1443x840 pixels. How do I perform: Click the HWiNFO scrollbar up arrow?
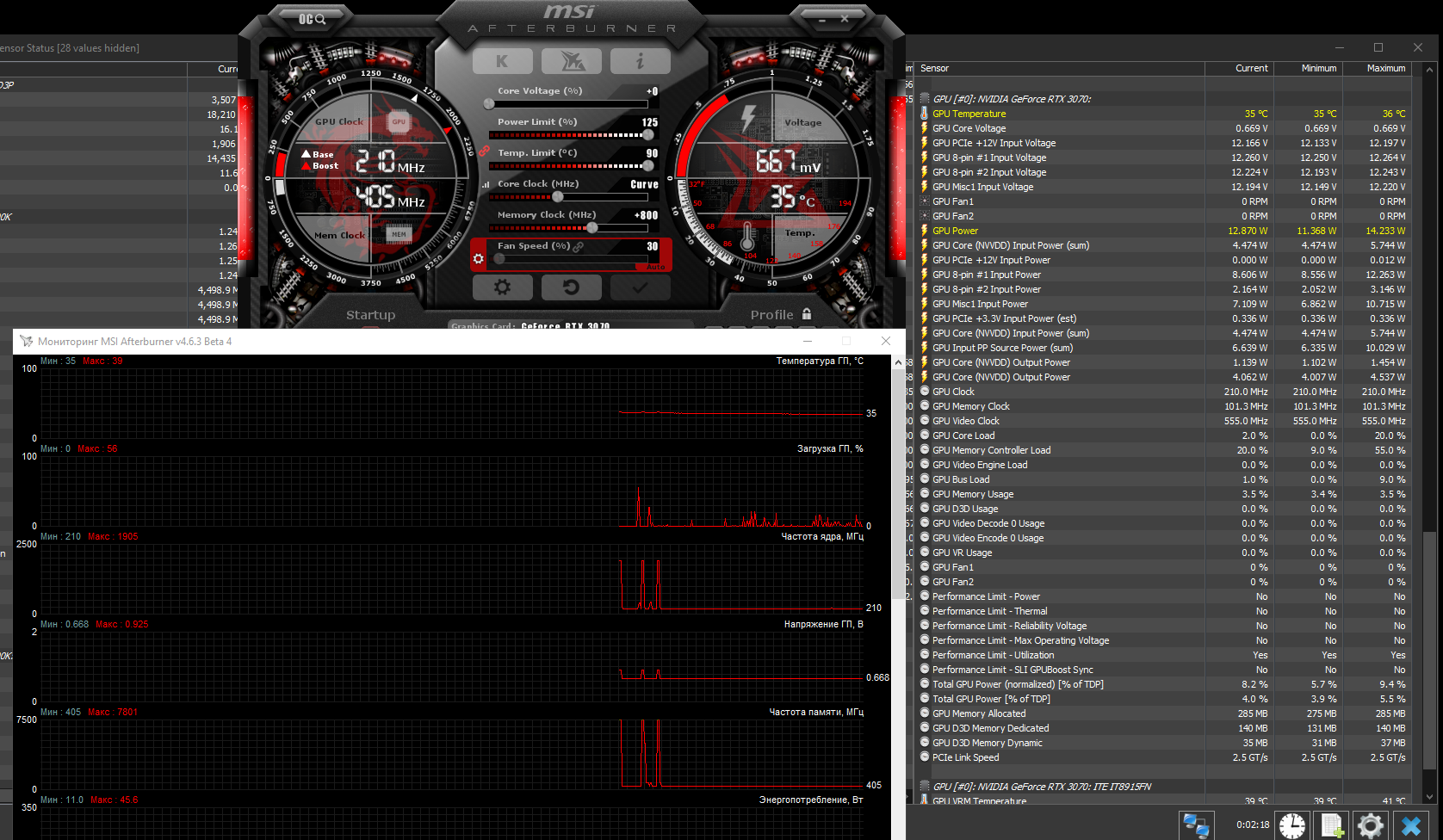(1429, 70)
